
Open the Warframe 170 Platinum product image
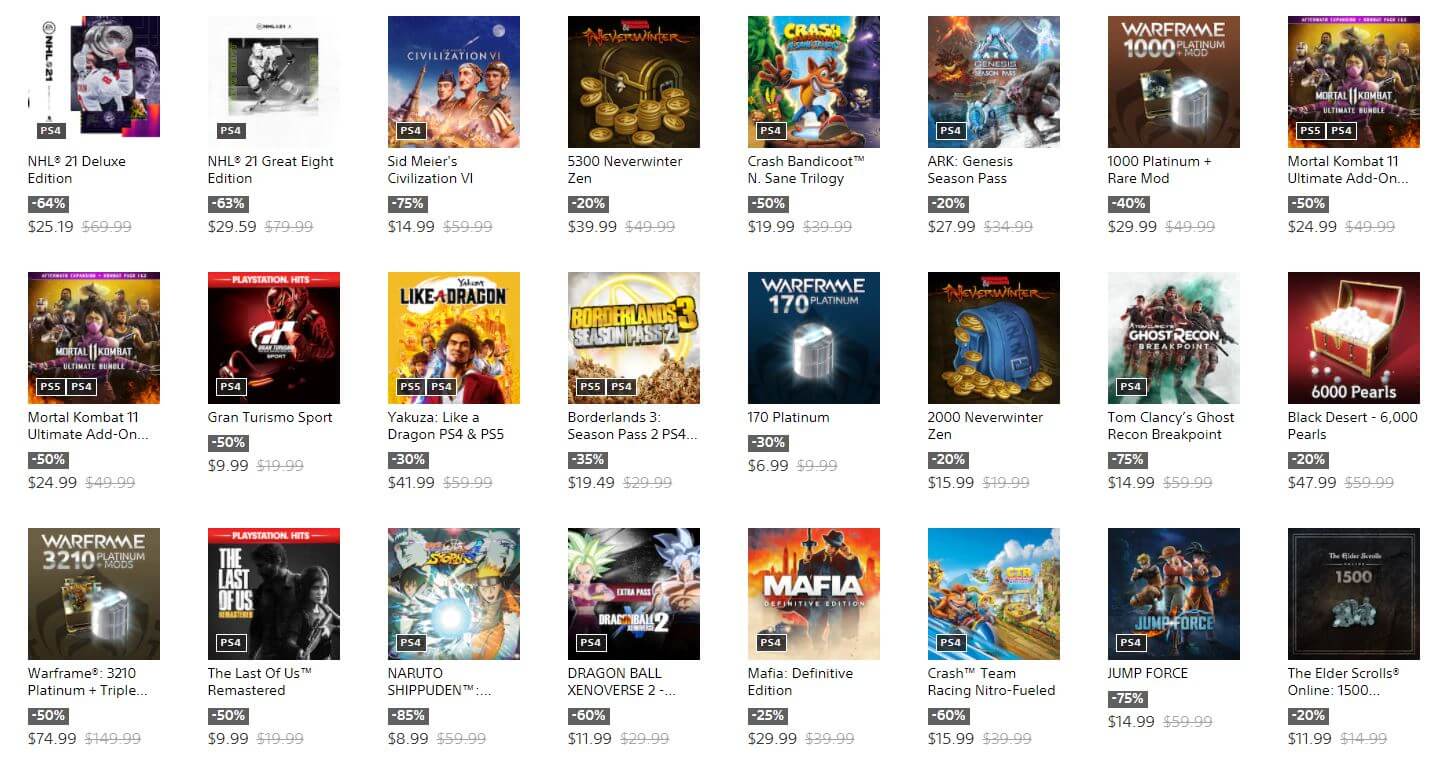click(814, 338)
